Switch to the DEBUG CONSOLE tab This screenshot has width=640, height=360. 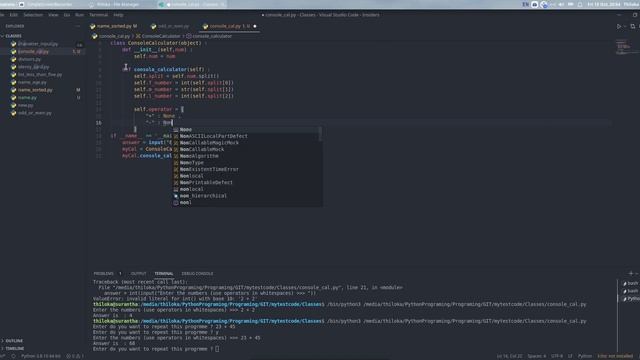(x=197, y=273)
